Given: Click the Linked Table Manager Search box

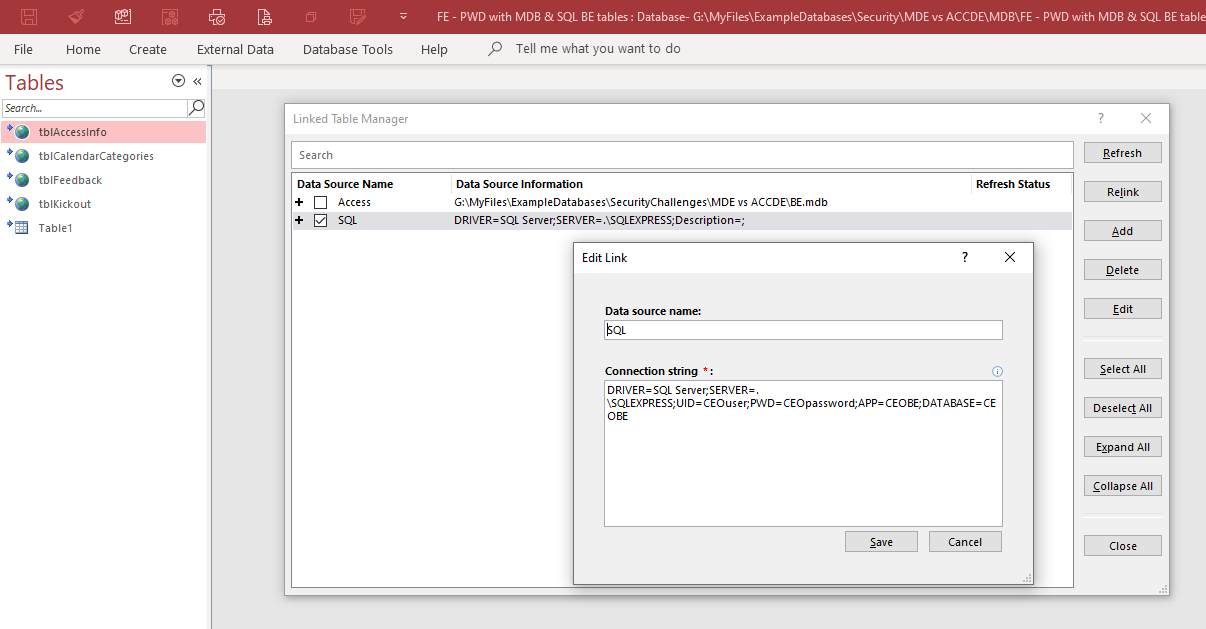Looking at the screenshot, I should tap(682, 155).
